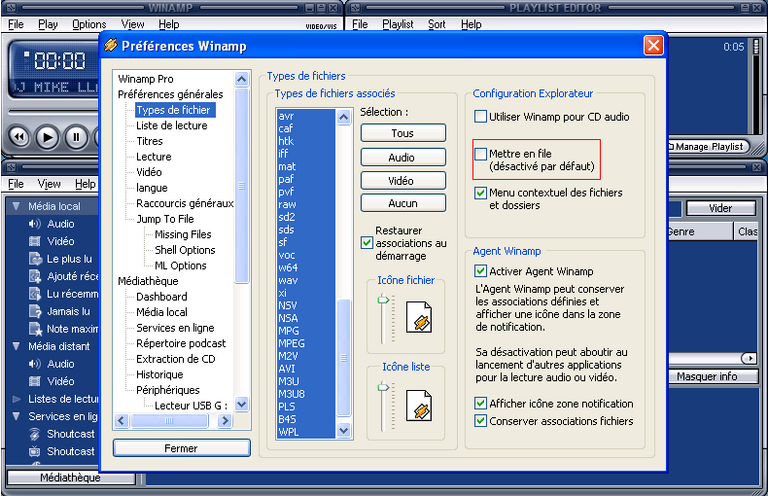This screenshot has height=496, width=768.
Task: Click the Médiathèque button at bottom
Action: (71, 477)
